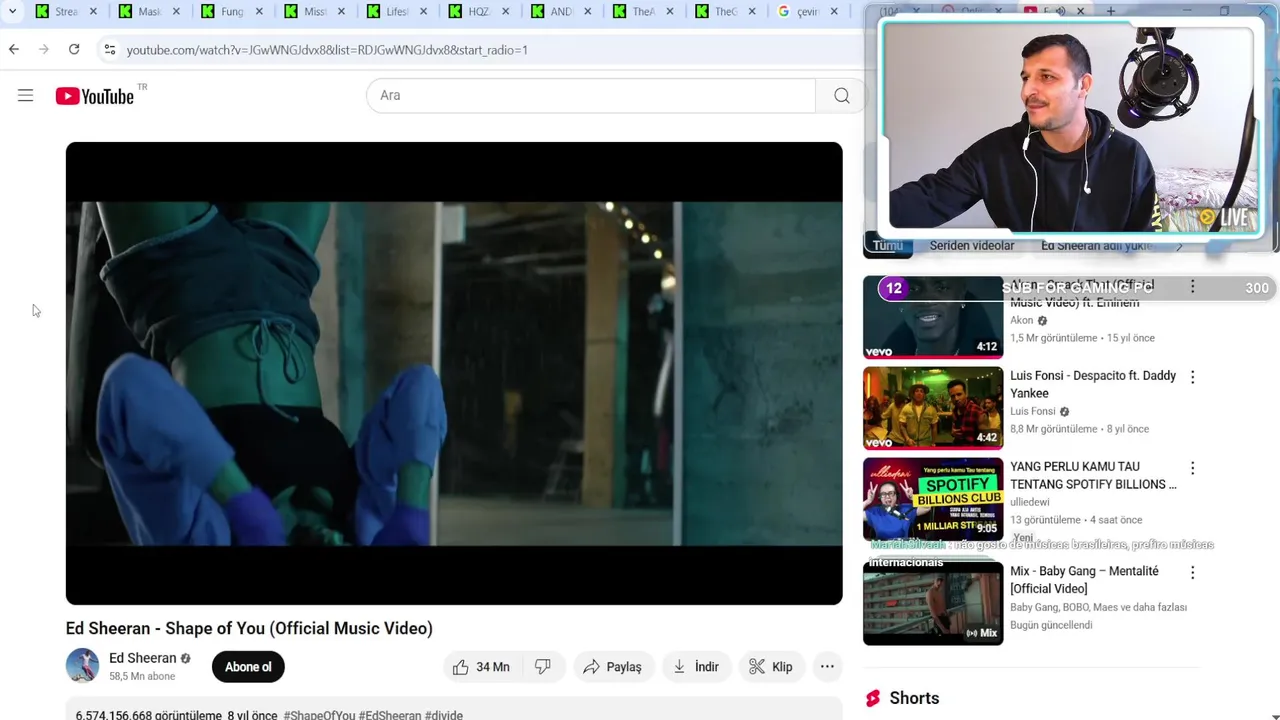
Task: Click the video title Shape of You text
Action: 249,628
